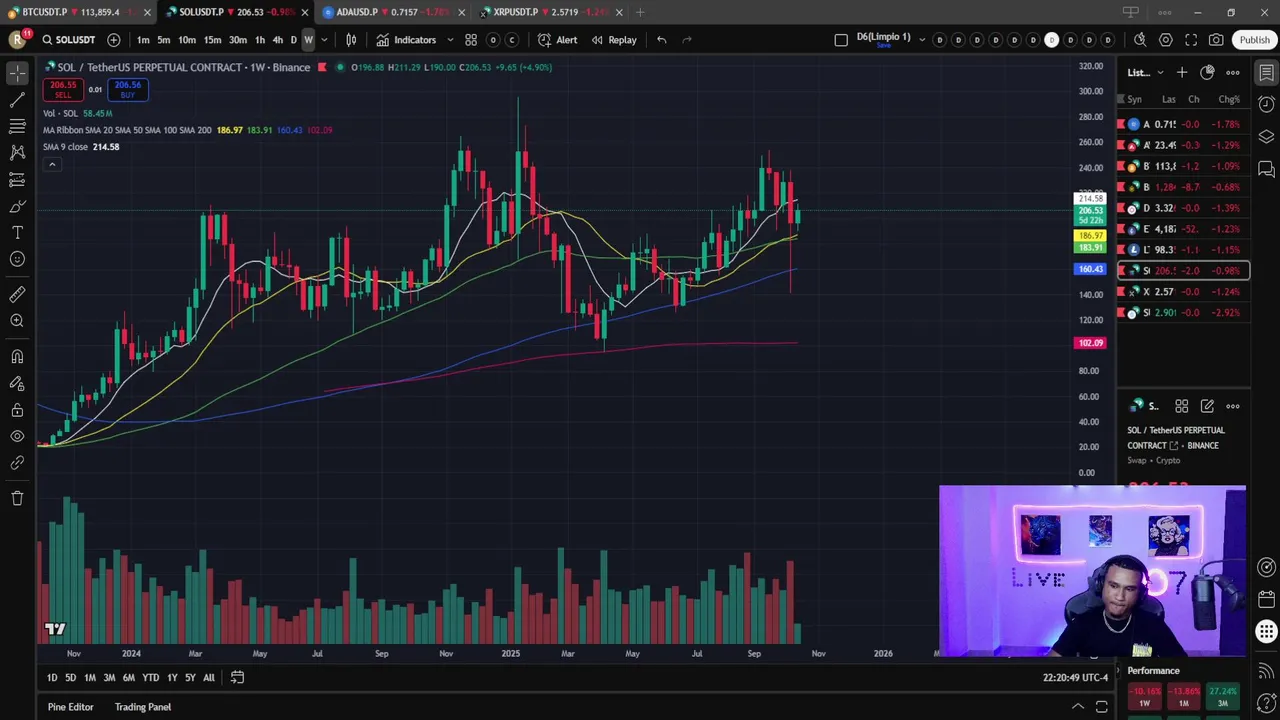Take a chart snapshot with camera icon
Image resolution: width=1280 pixels, height=720 pixels.
click(x=1216, y=40)
